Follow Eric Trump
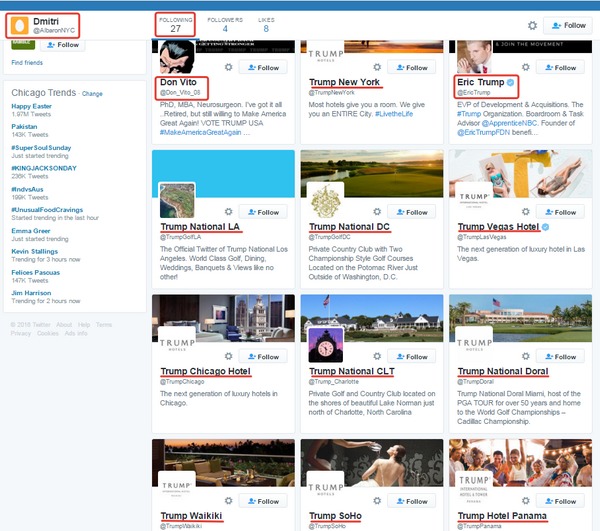The image size is (600, 531). tap(560, 67)
